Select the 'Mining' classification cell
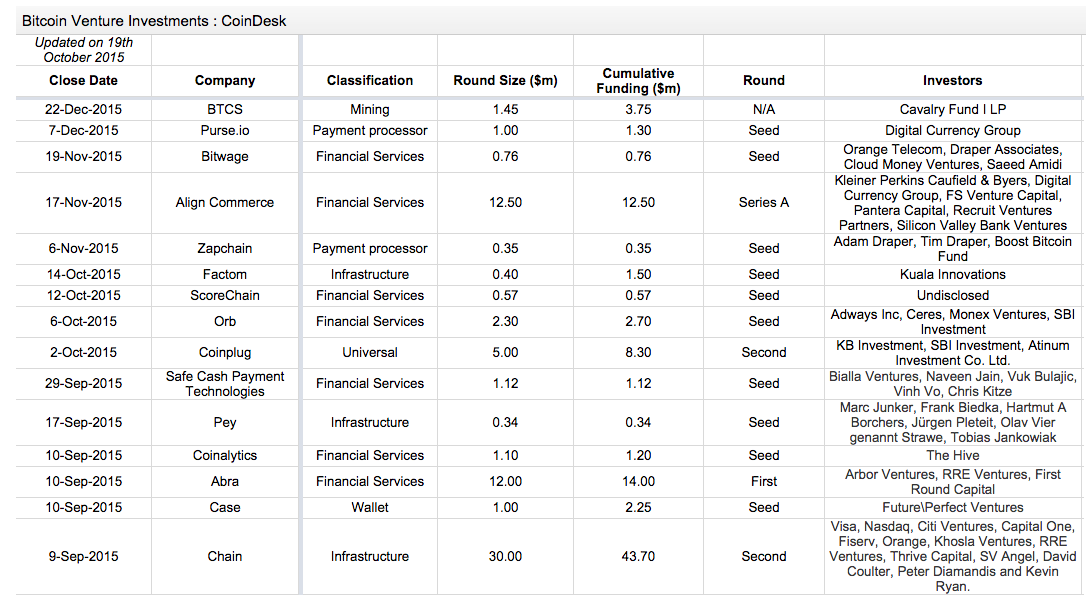 (x=370, y=109)
